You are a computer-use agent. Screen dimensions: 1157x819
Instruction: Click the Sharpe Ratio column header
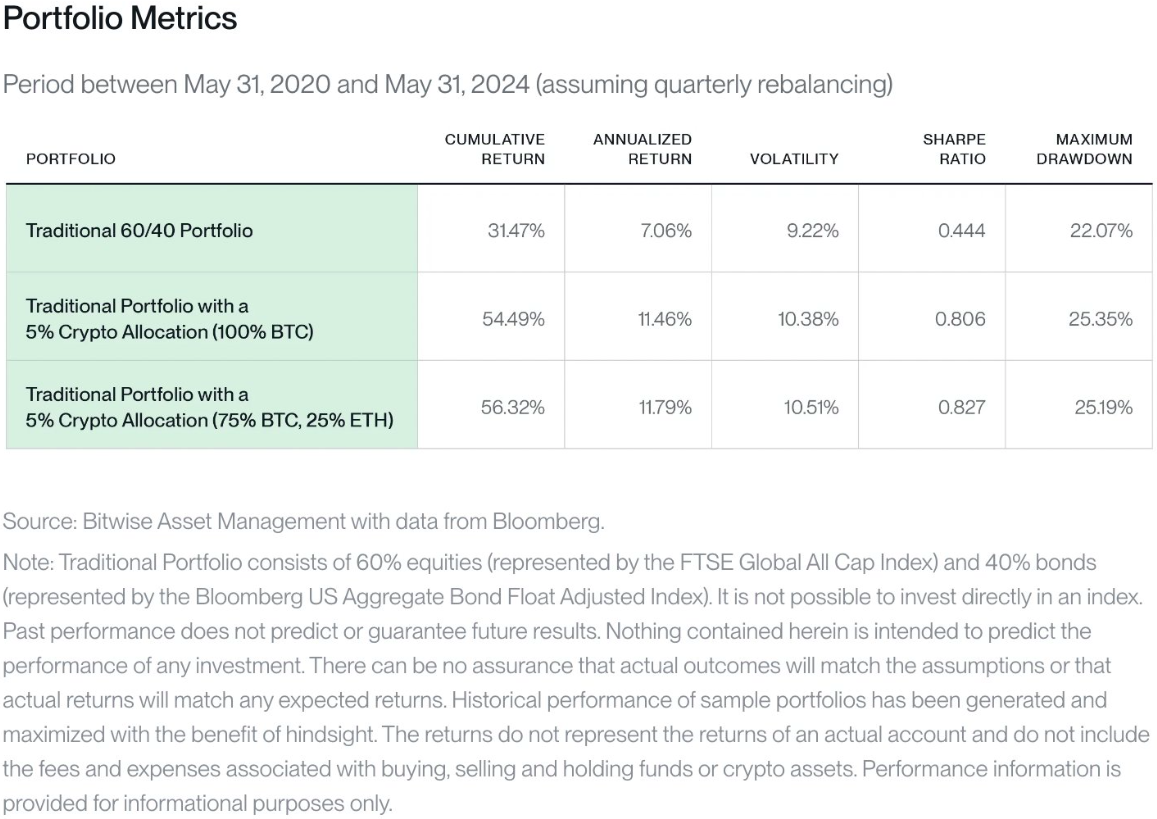click(x=954, y=149)
